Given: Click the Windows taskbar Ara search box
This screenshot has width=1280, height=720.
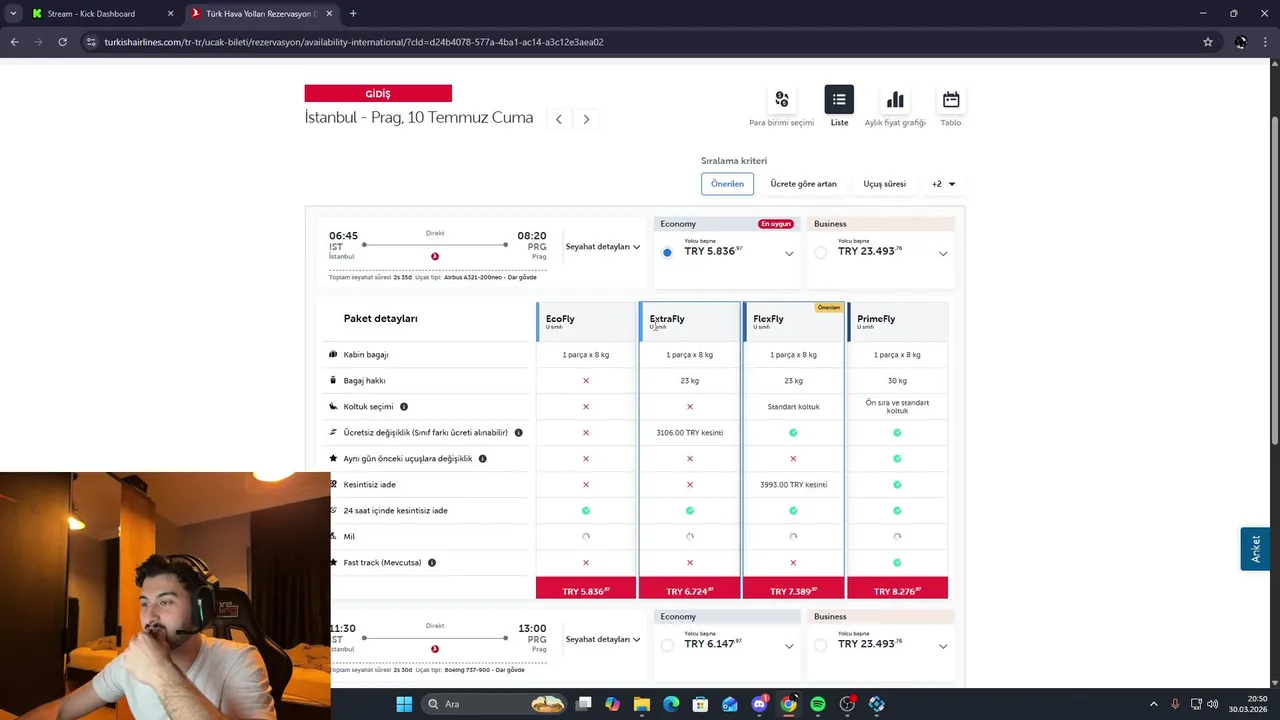Looking at the screenshot, I should tap(494, 704).
